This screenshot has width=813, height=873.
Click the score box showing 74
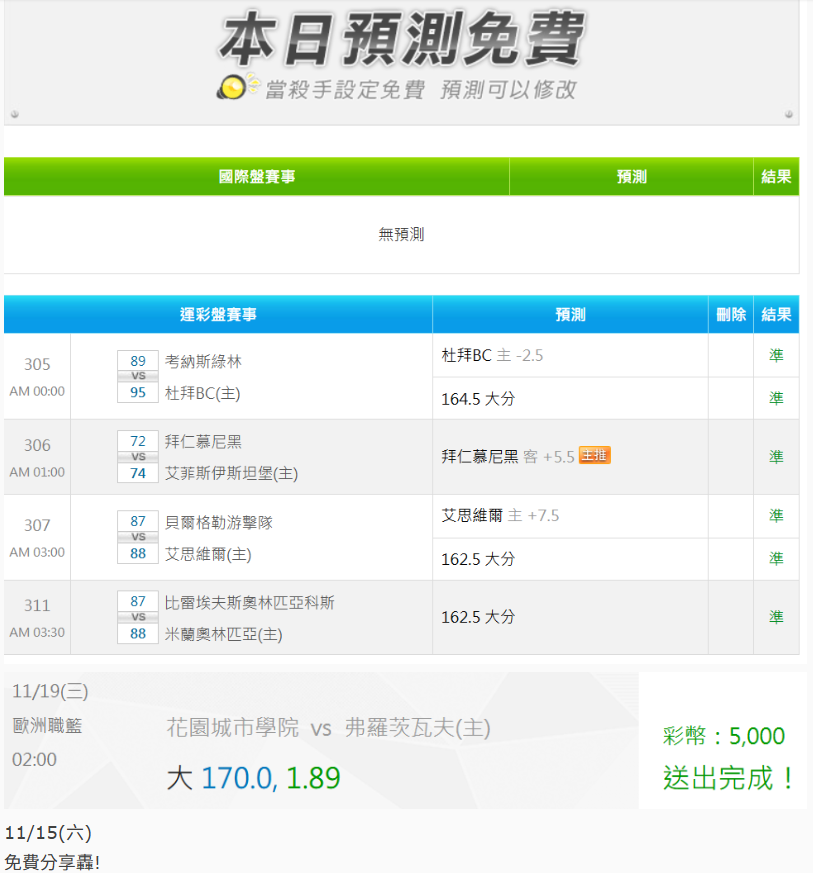(x=138, y=473)
